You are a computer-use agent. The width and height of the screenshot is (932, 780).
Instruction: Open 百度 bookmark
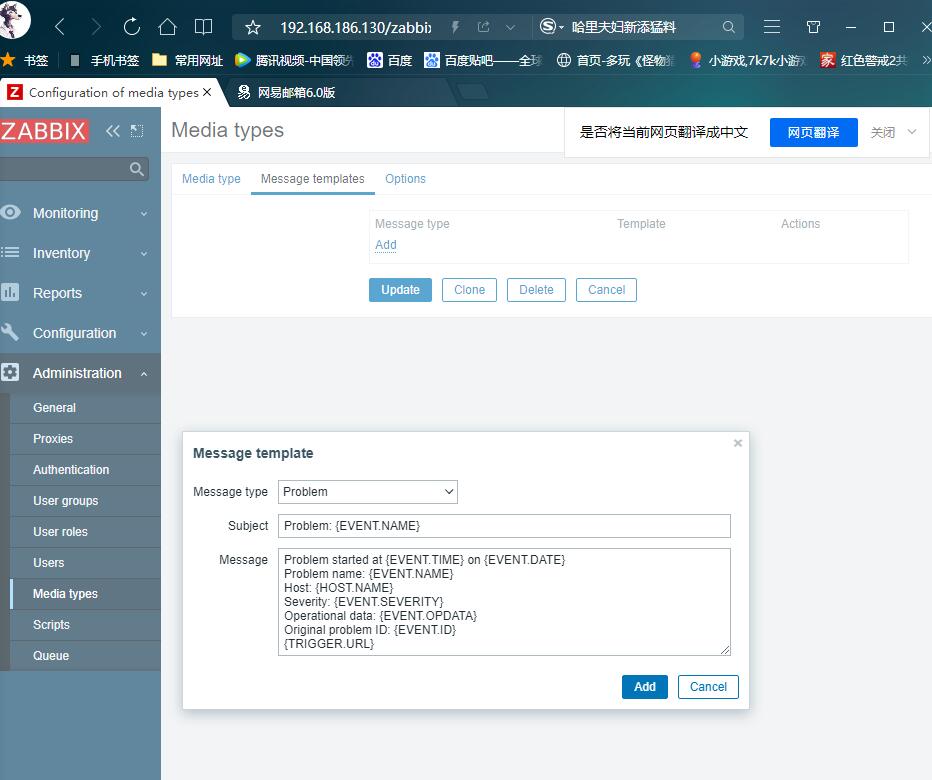tap(390, 60)
